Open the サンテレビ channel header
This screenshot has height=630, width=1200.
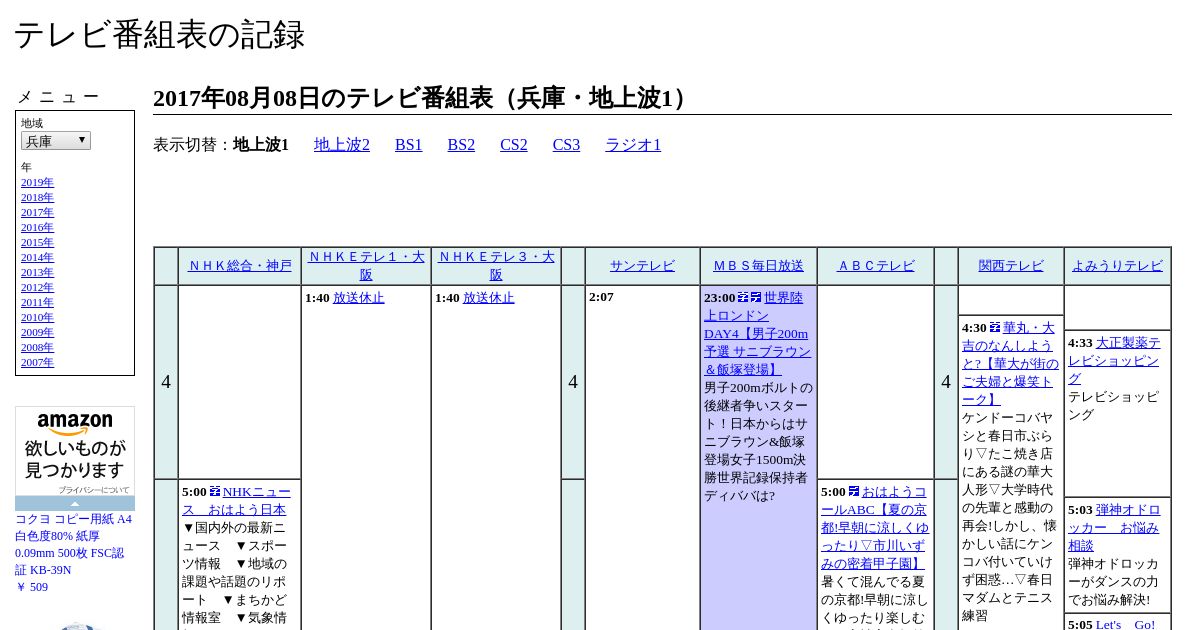click(x=642, y=266)
